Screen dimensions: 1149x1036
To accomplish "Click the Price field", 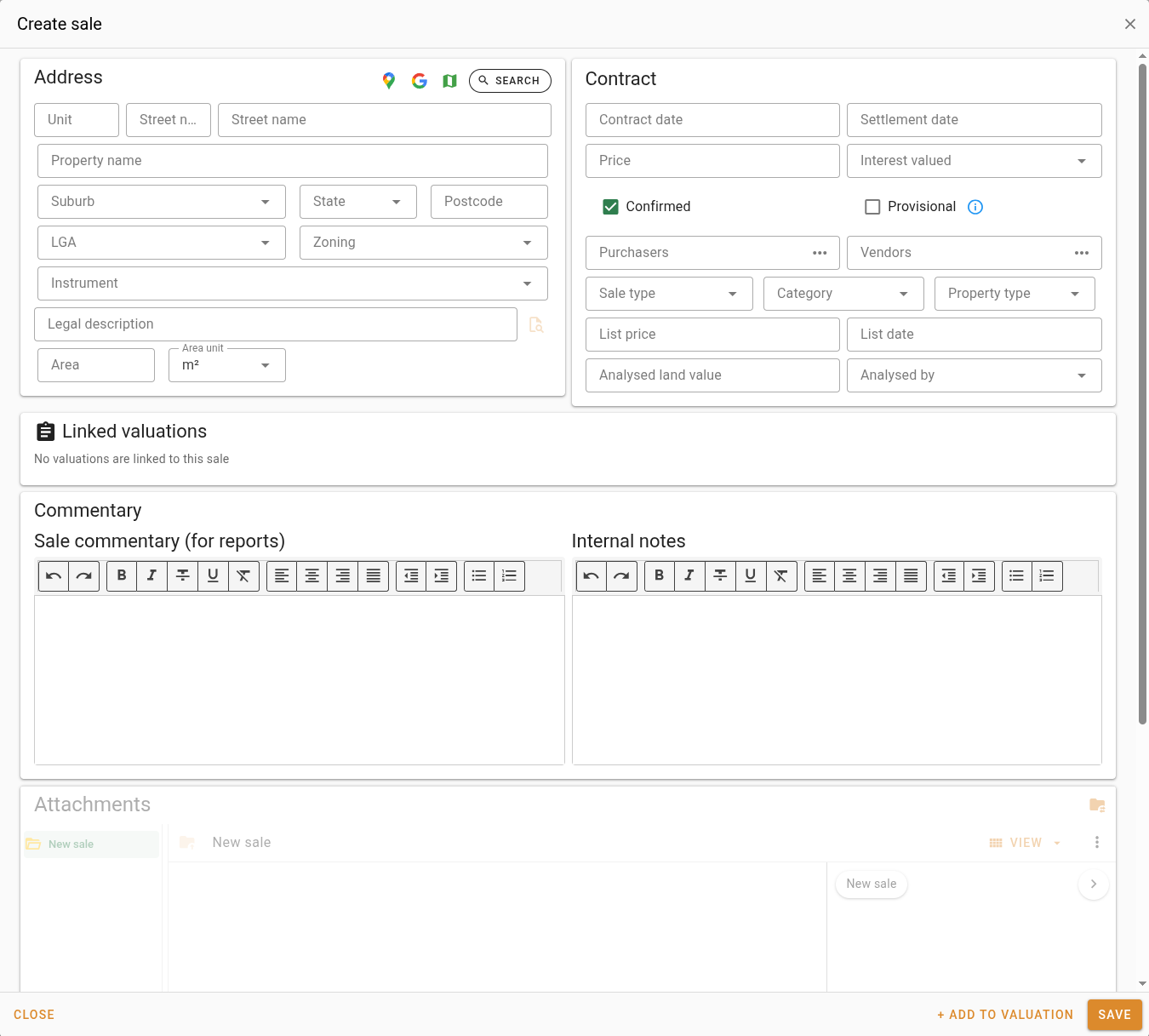I will 712,161.
